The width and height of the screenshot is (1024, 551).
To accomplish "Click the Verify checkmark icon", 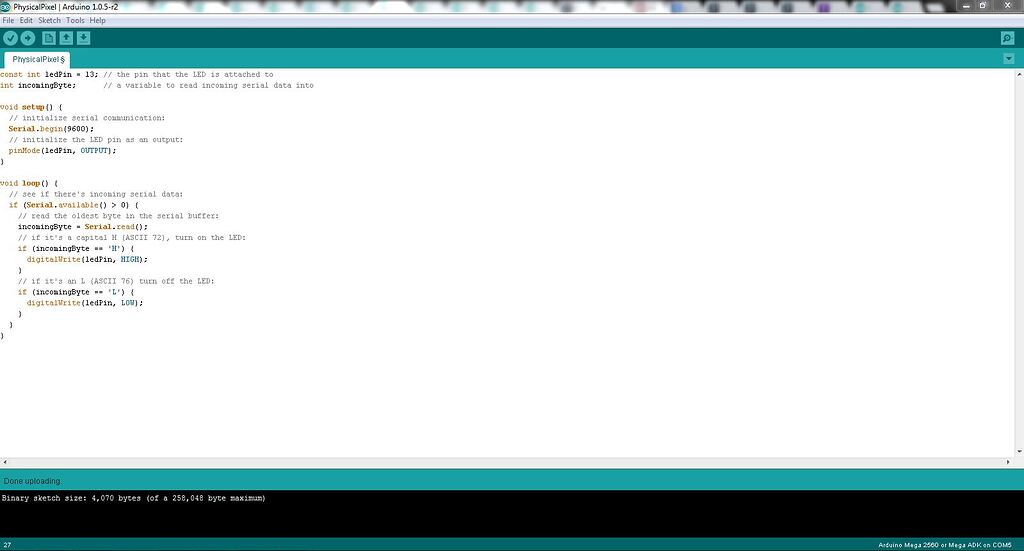I will click(x=10, y=39).
